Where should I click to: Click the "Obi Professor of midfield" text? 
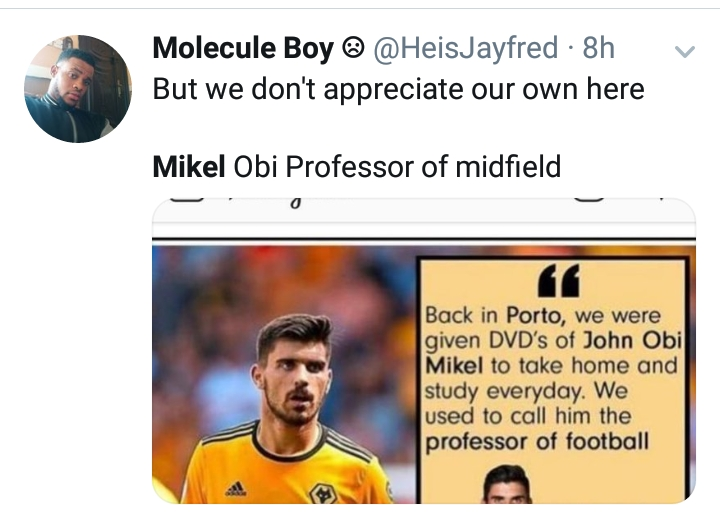[x=397, y=166]
